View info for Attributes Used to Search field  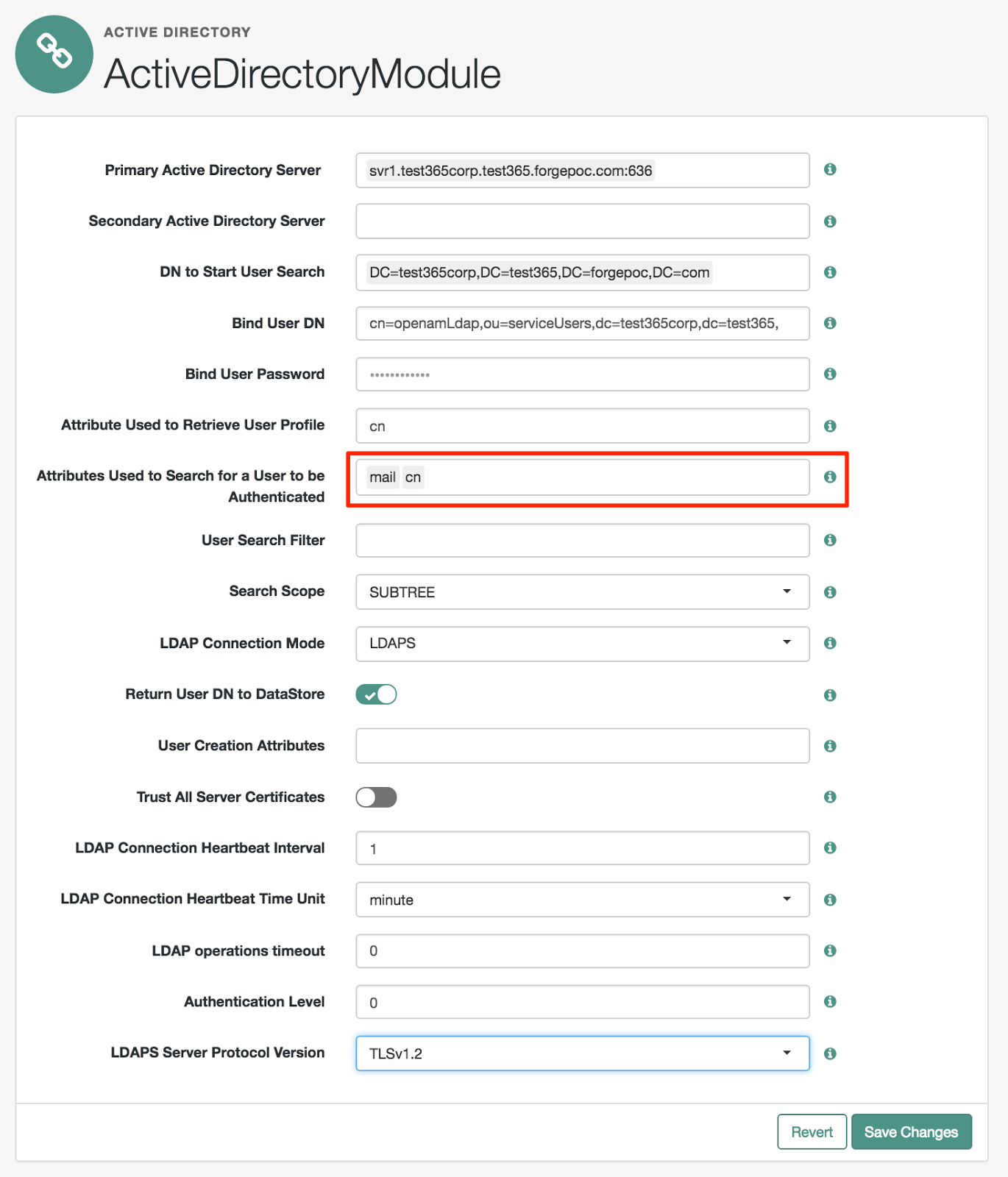830,477
